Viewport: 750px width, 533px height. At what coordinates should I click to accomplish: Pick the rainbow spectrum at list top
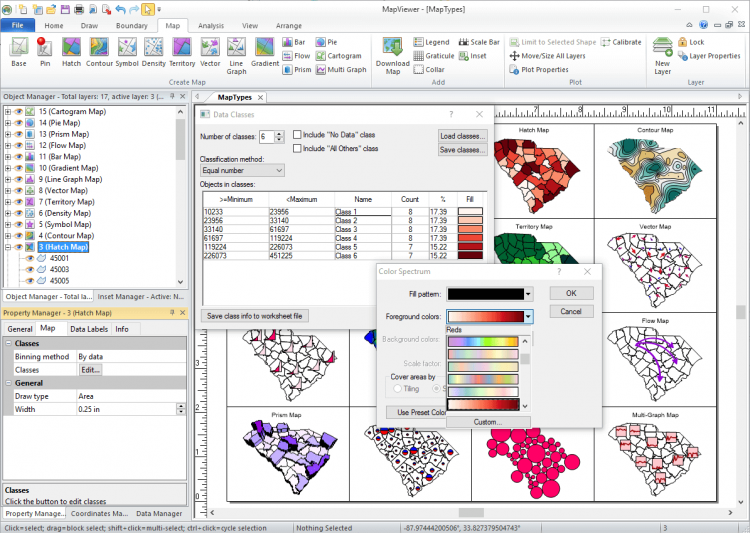[x=483, y=342]
